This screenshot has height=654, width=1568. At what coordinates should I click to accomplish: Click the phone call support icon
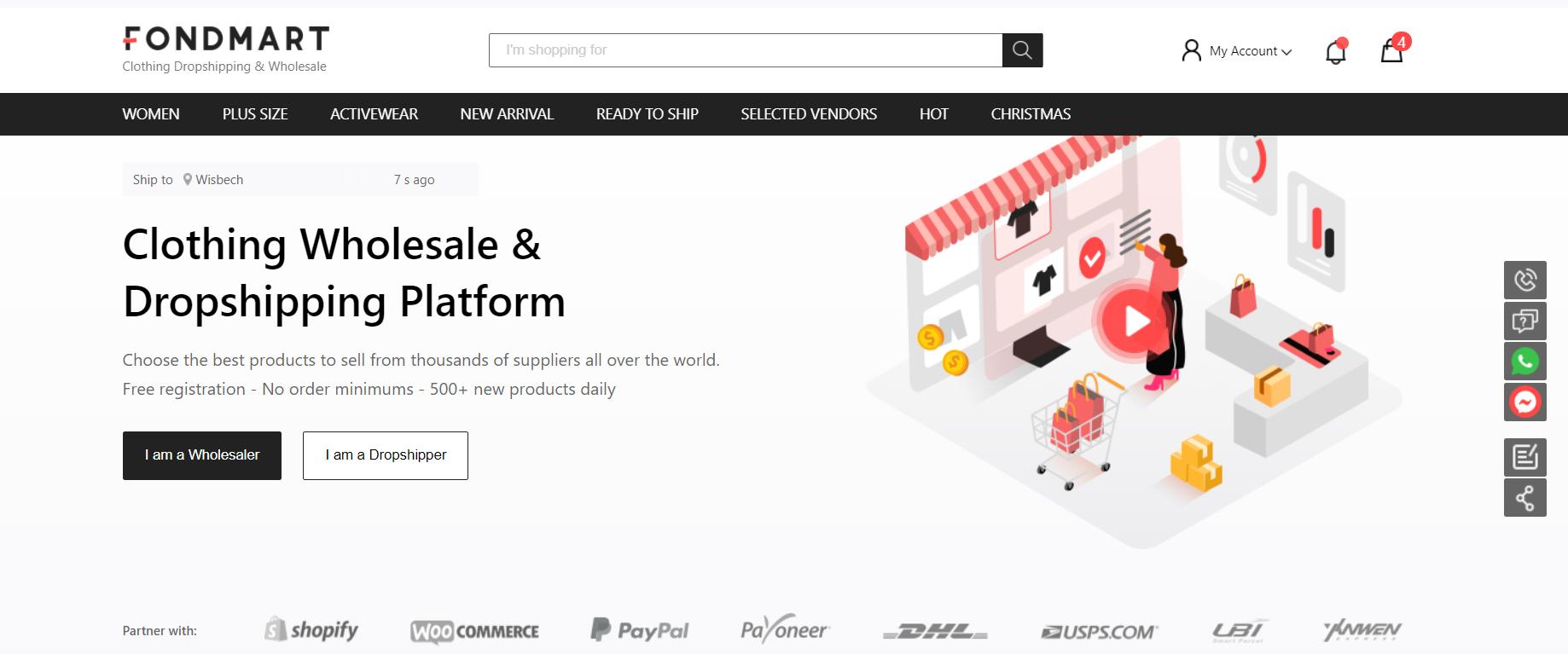tap(1524, 280)
